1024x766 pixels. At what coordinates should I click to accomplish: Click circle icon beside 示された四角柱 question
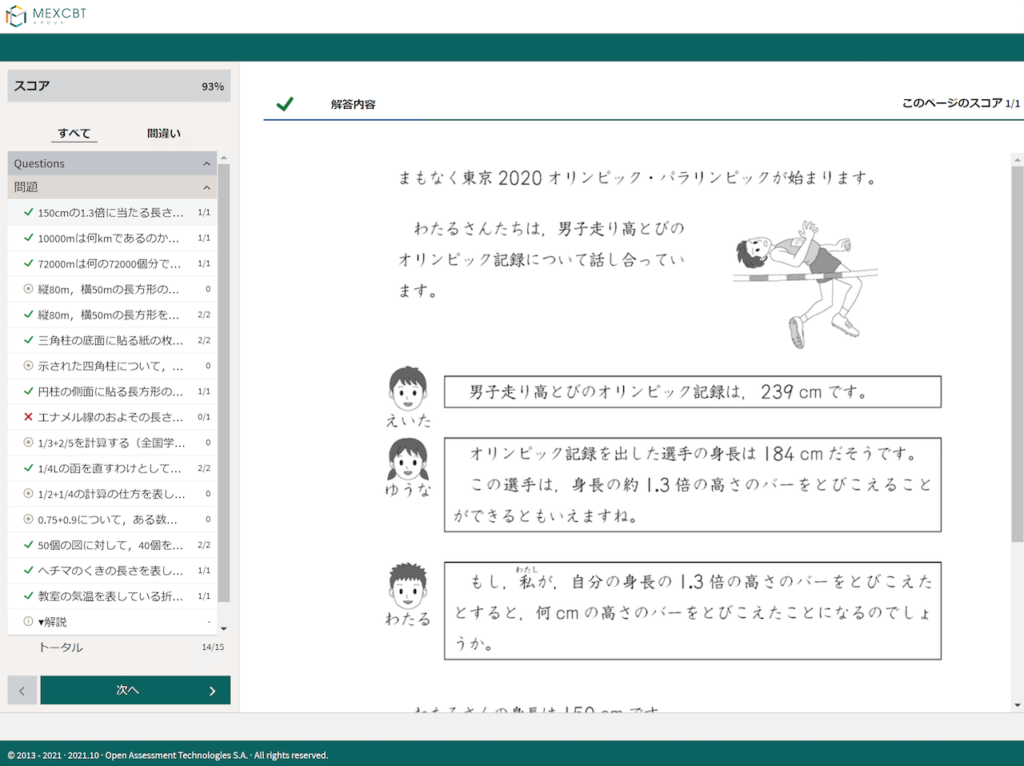[x=28, y=365]
